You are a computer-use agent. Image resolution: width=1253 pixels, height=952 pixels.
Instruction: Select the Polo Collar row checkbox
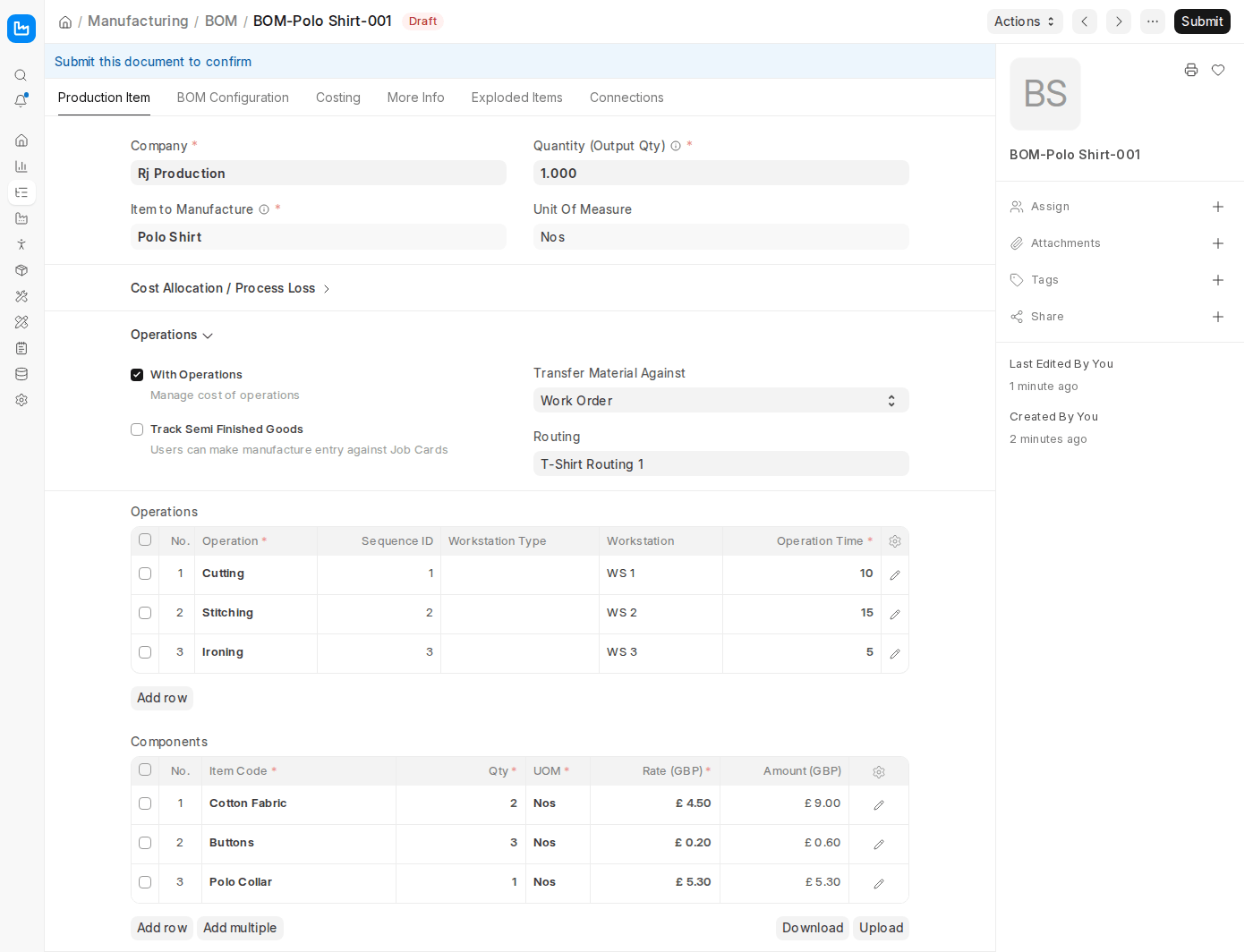click(x=145, y=882)
